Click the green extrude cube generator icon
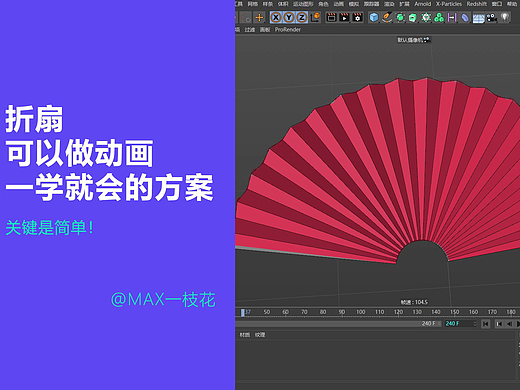The width and height of the screenshot is (520, 390). click(x=413, y=17)
